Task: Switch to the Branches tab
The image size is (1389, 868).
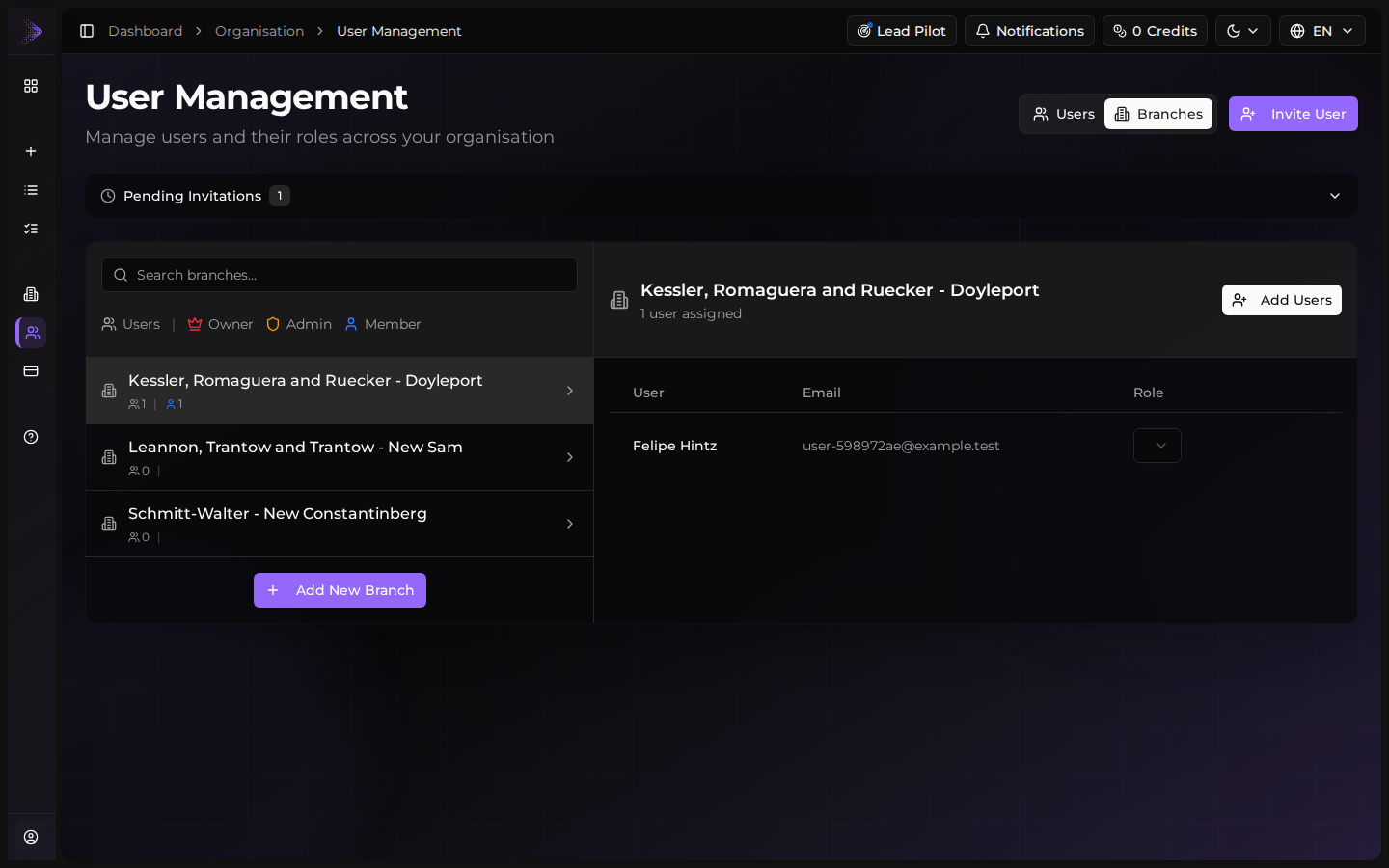Action: point(1158,114)
